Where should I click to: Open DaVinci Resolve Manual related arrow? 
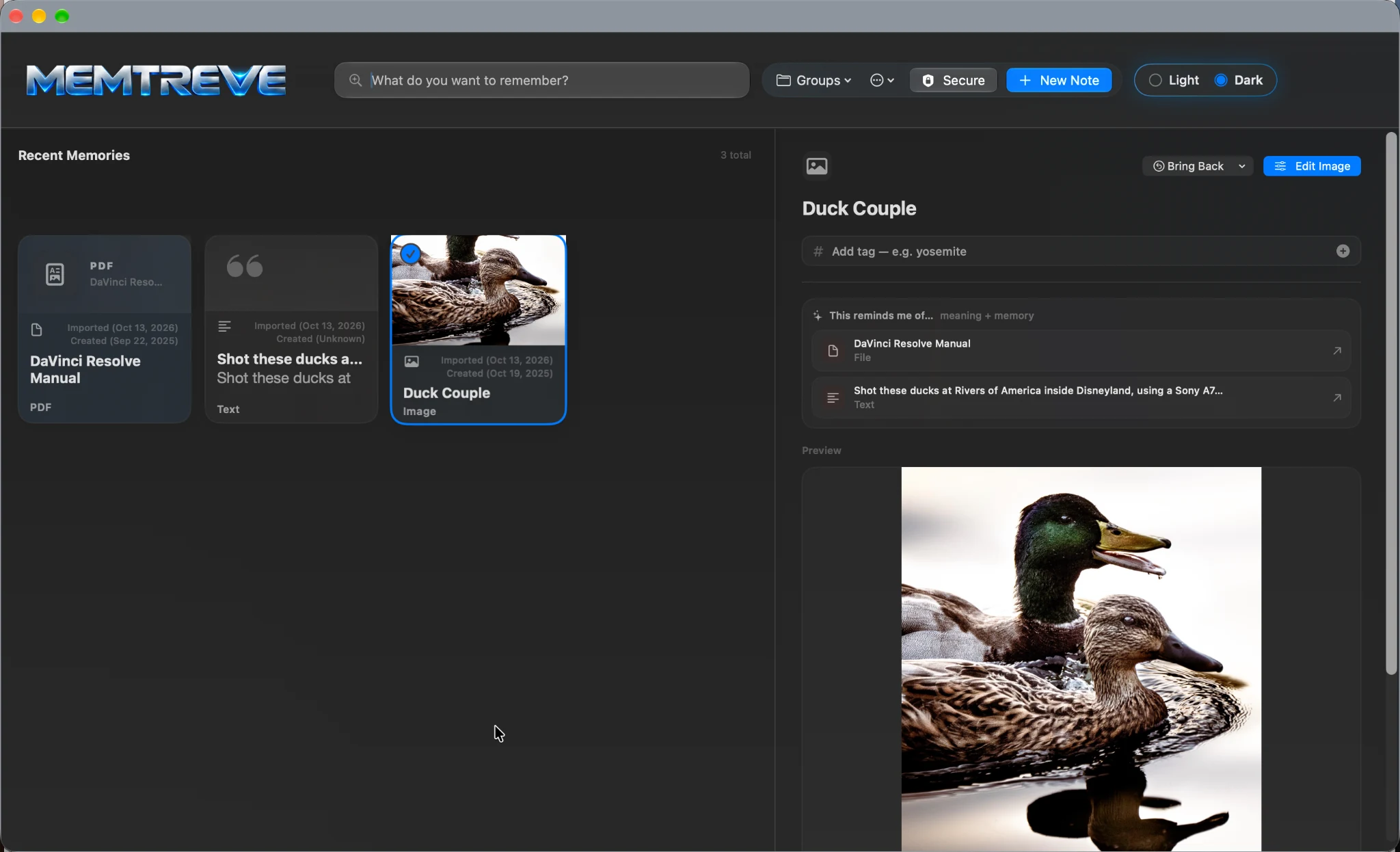1337,351
